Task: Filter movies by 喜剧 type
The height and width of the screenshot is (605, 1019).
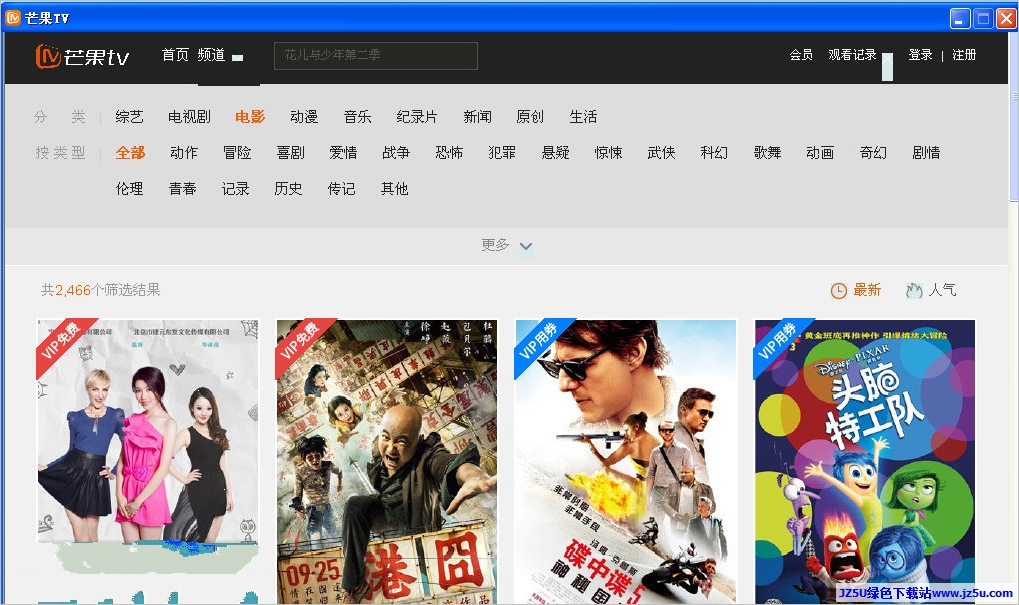Action: tap(290, 153)
